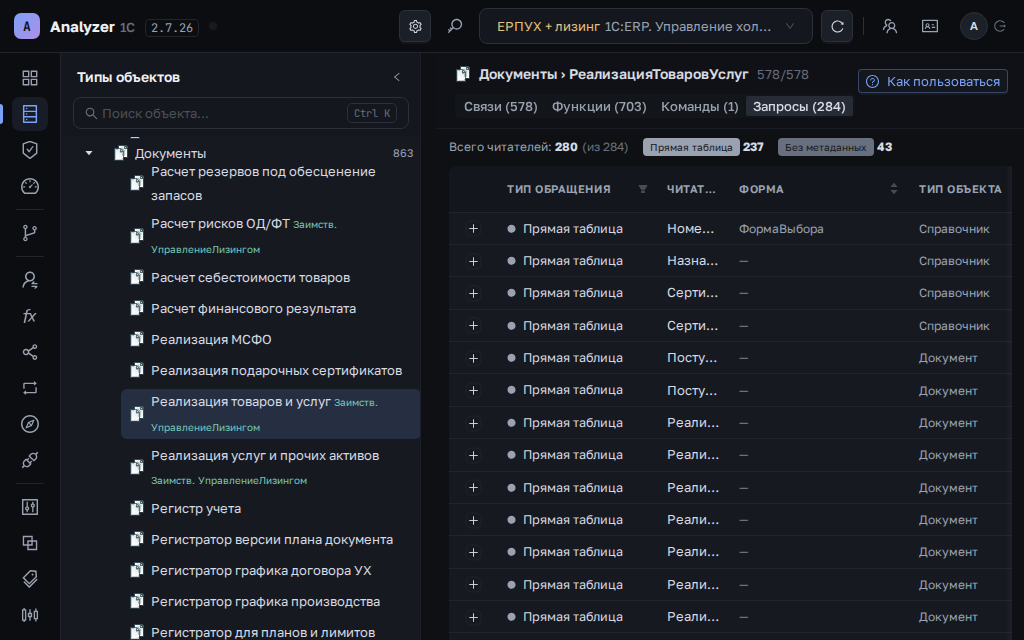This screenshot has height=640, width=1024.
Task: Select "Регистр учета" in the object tree
Action: click(x=196, y=509)
